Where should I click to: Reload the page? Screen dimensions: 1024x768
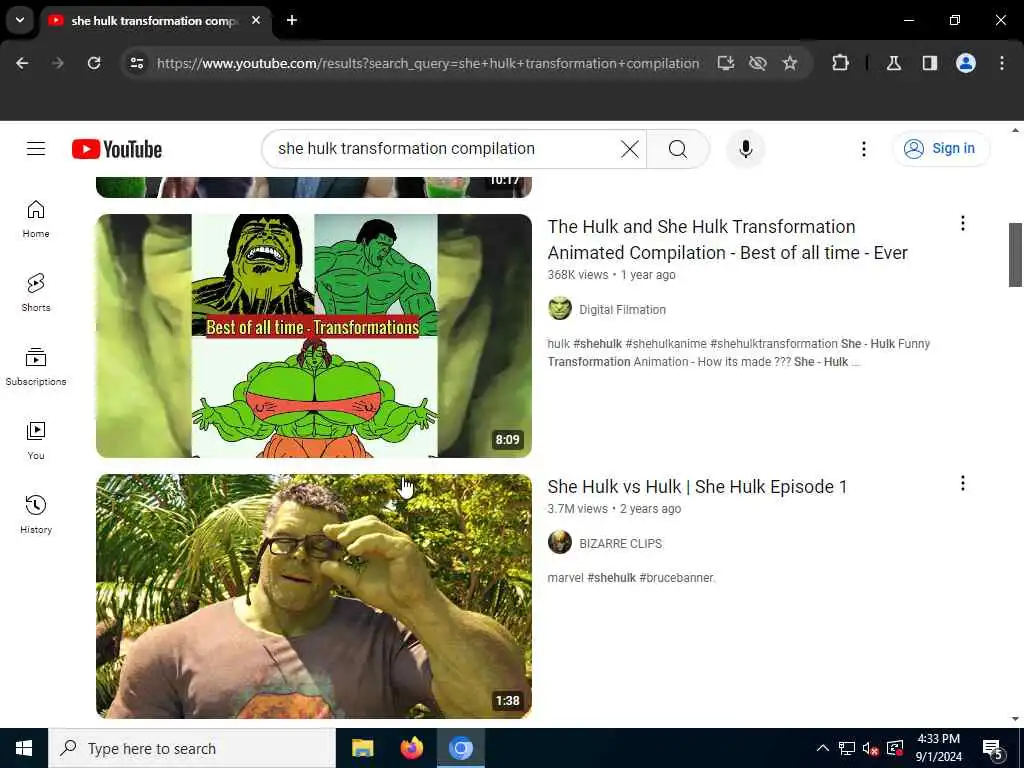[94, 63]
